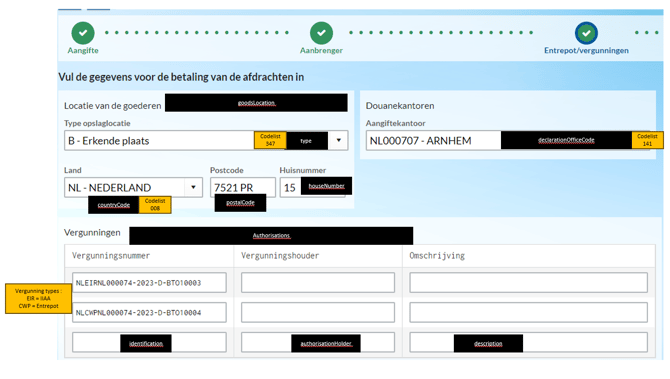The image size is (670, 379).
Task: Click the empty third Vergunningshouder field
Action: tap(318, 343)
